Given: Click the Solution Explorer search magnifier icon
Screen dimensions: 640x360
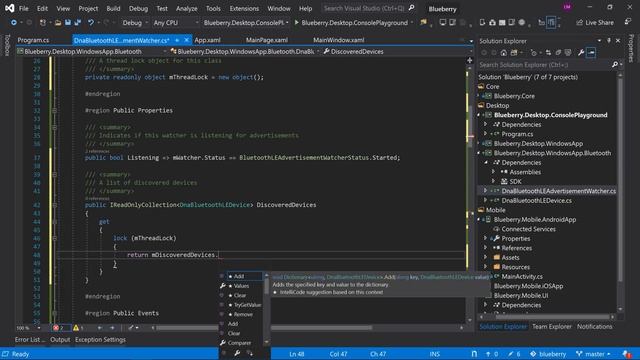Looking at the screenshot, I should pyautogui.click(x=615, y=64).
